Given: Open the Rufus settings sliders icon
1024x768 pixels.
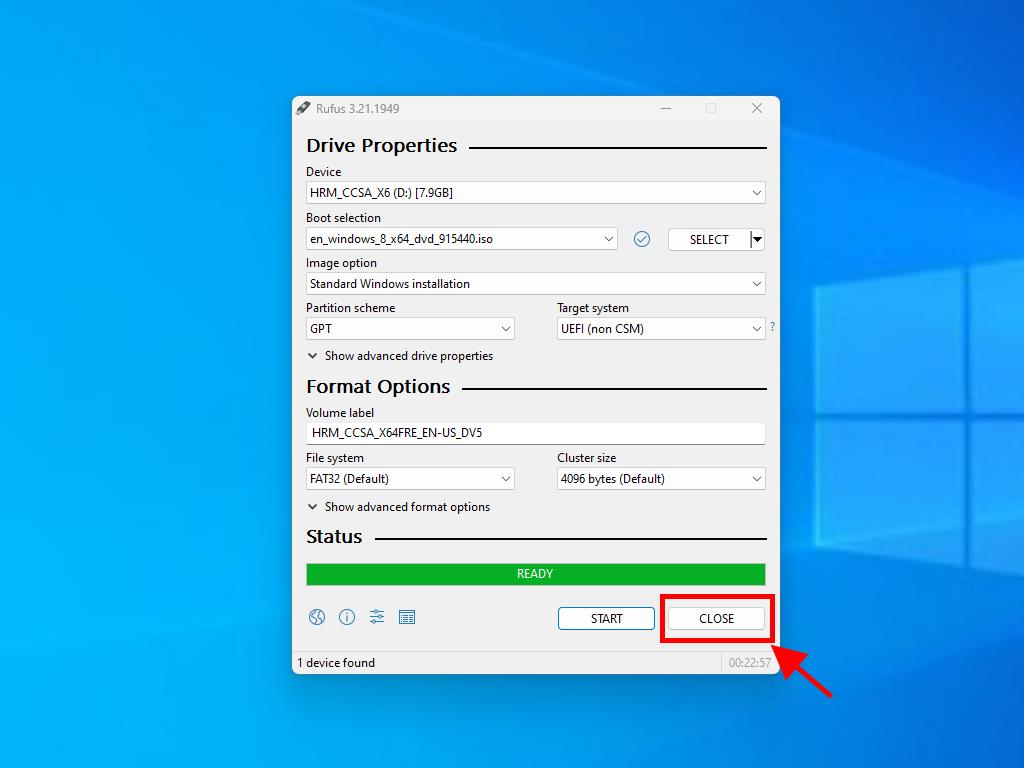Looking at the screenshot, I should coord(377,617).
